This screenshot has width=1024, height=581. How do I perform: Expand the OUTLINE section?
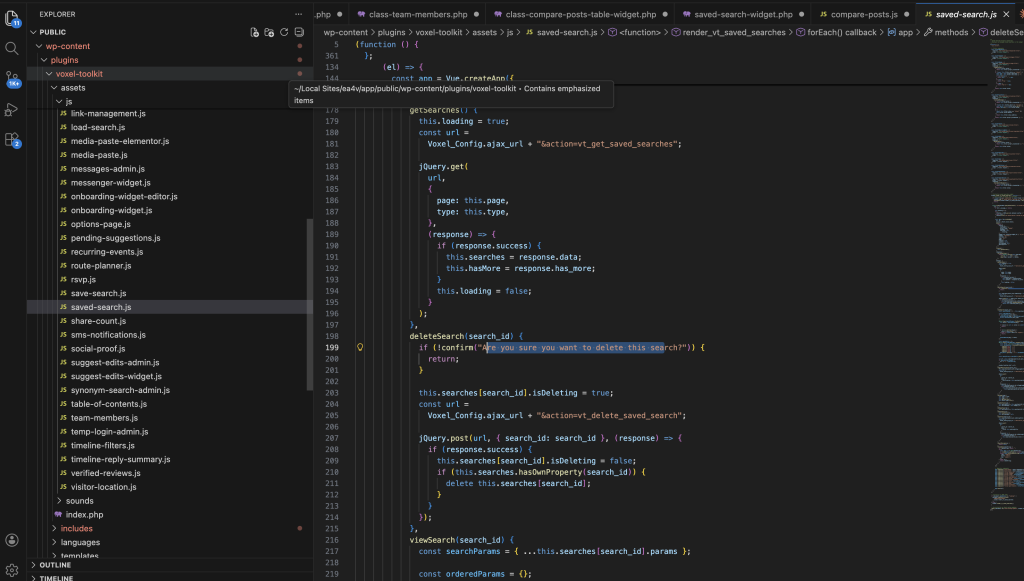55,565
